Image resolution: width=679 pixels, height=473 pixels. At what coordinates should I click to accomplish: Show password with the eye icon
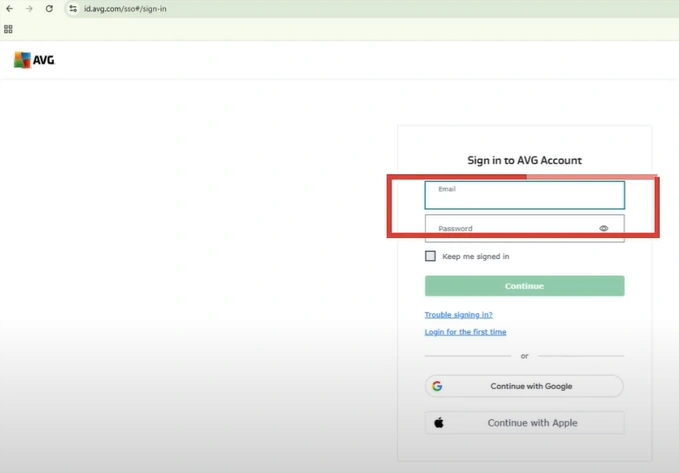(x=604, y=228)
